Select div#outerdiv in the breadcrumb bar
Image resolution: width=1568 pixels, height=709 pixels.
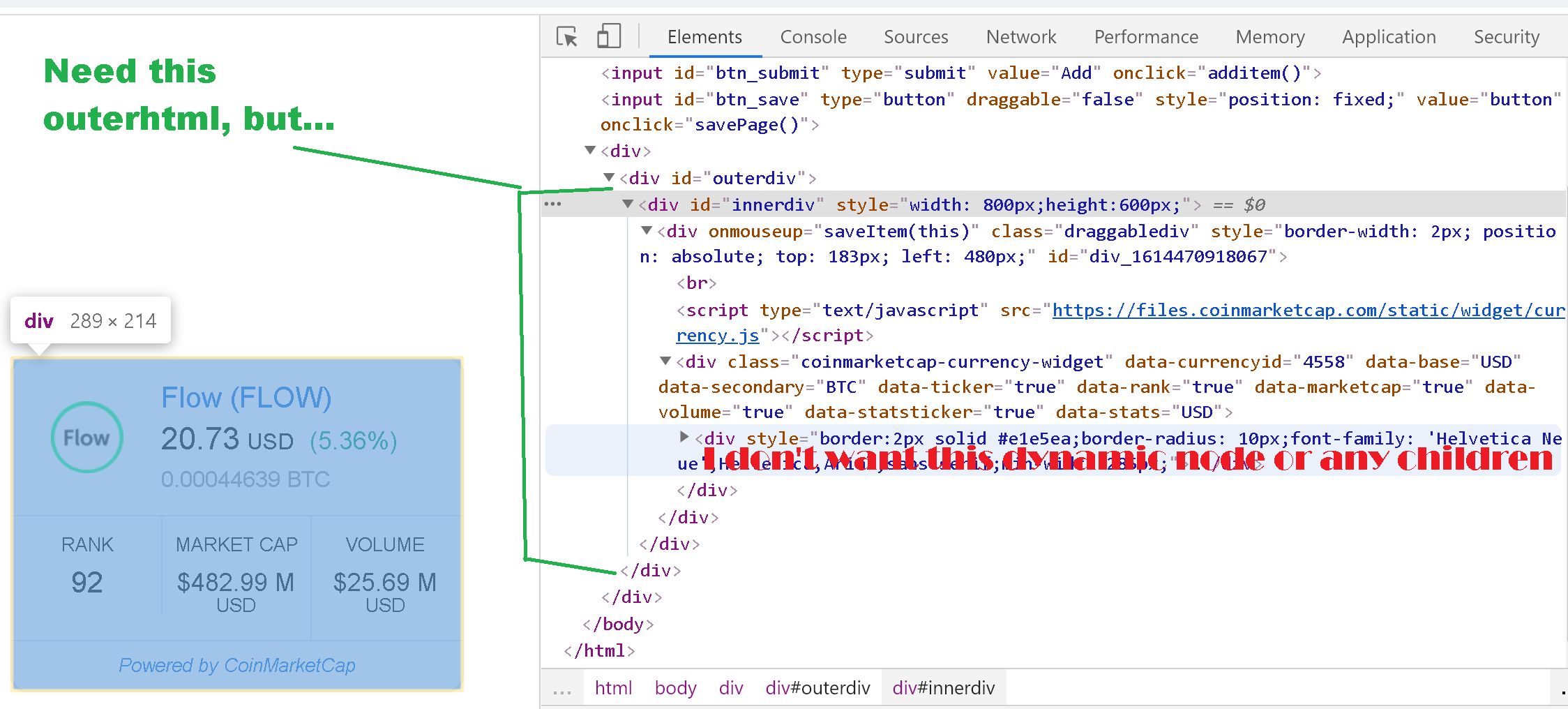(817, 688)
